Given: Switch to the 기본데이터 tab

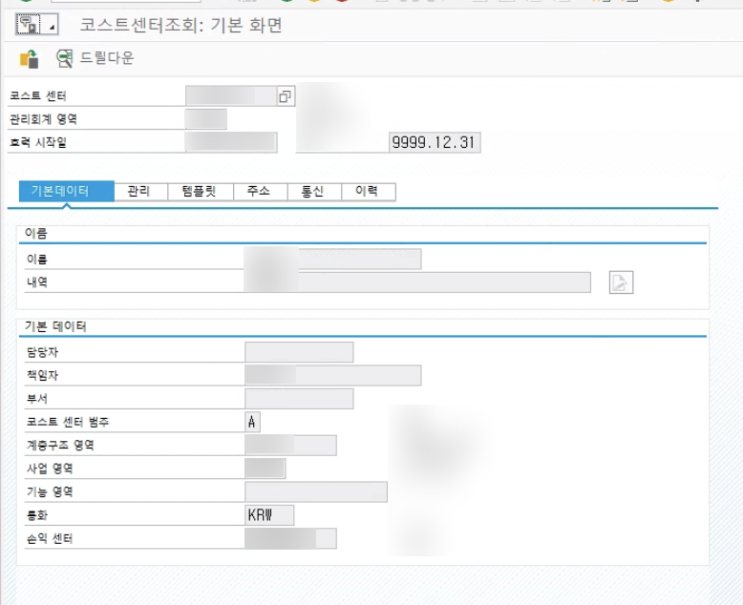Looking at the screenshot, I should [66, 191].
